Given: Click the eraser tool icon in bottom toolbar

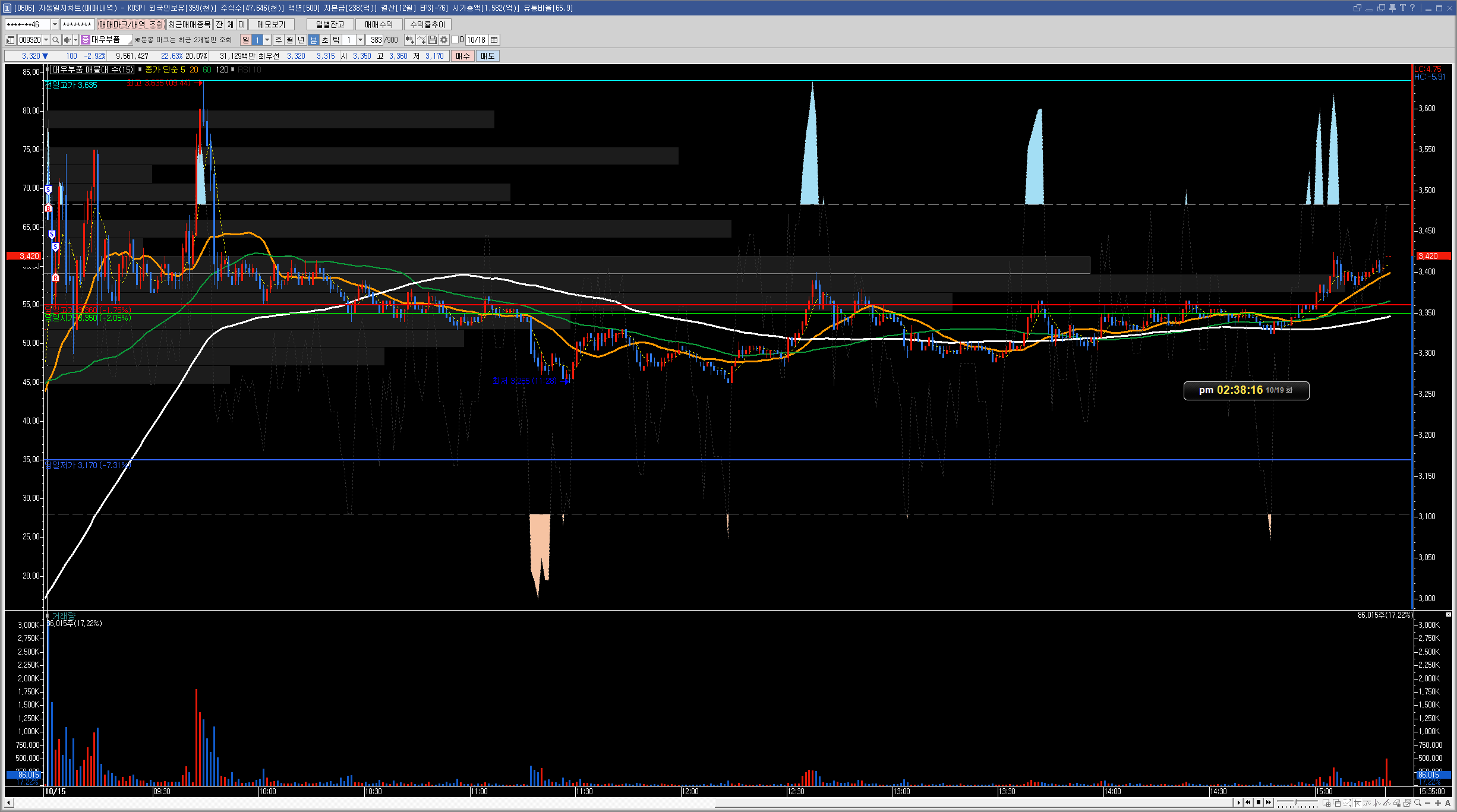Looking at the screenshot, I should (x=1396, y=802).
